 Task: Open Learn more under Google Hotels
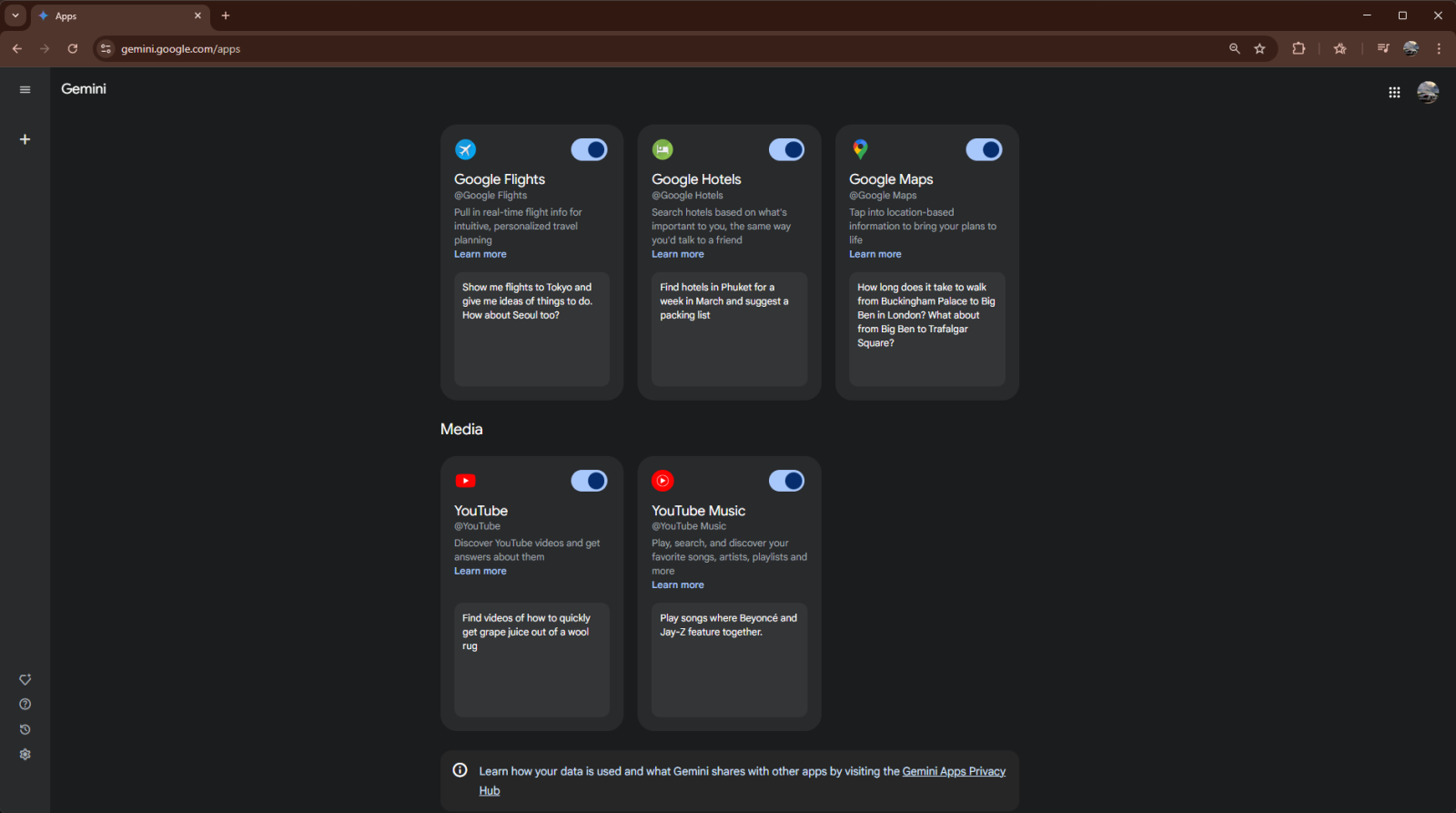pyautogui.click(x=678, y=254)
